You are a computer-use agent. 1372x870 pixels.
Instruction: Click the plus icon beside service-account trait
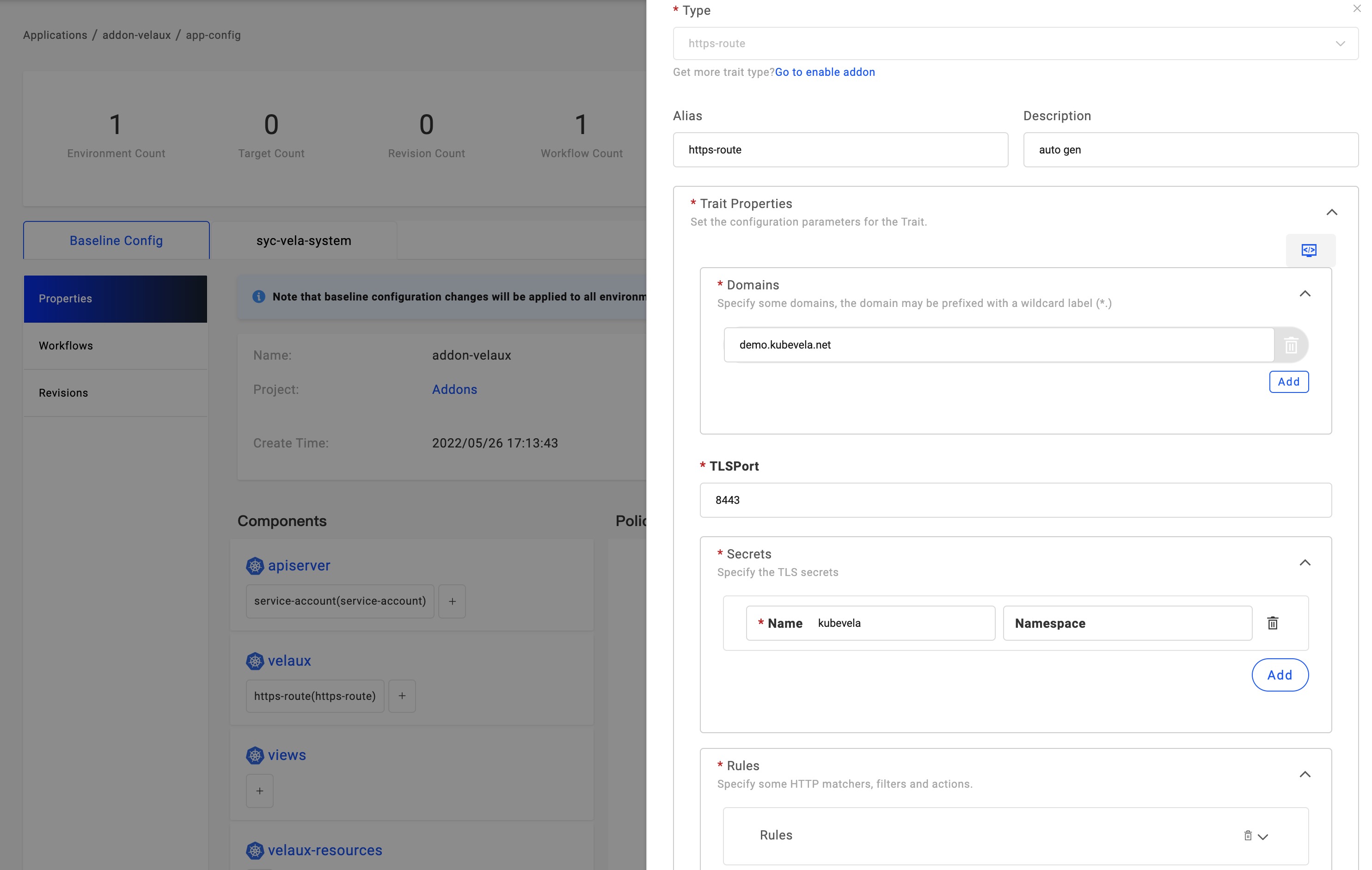tap(452, 601)
